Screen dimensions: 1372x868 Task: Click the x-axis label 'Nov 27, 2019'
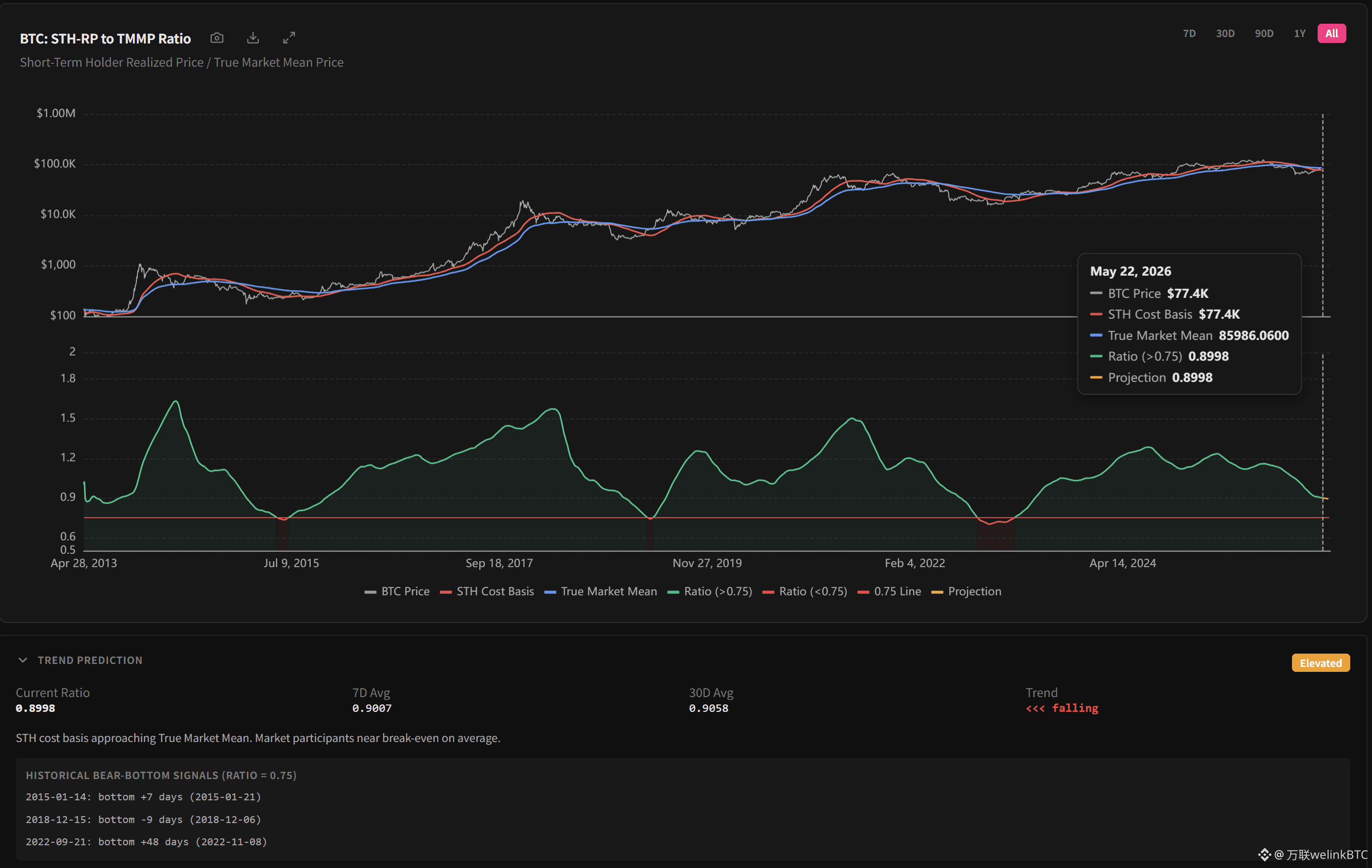coord(707,563)
